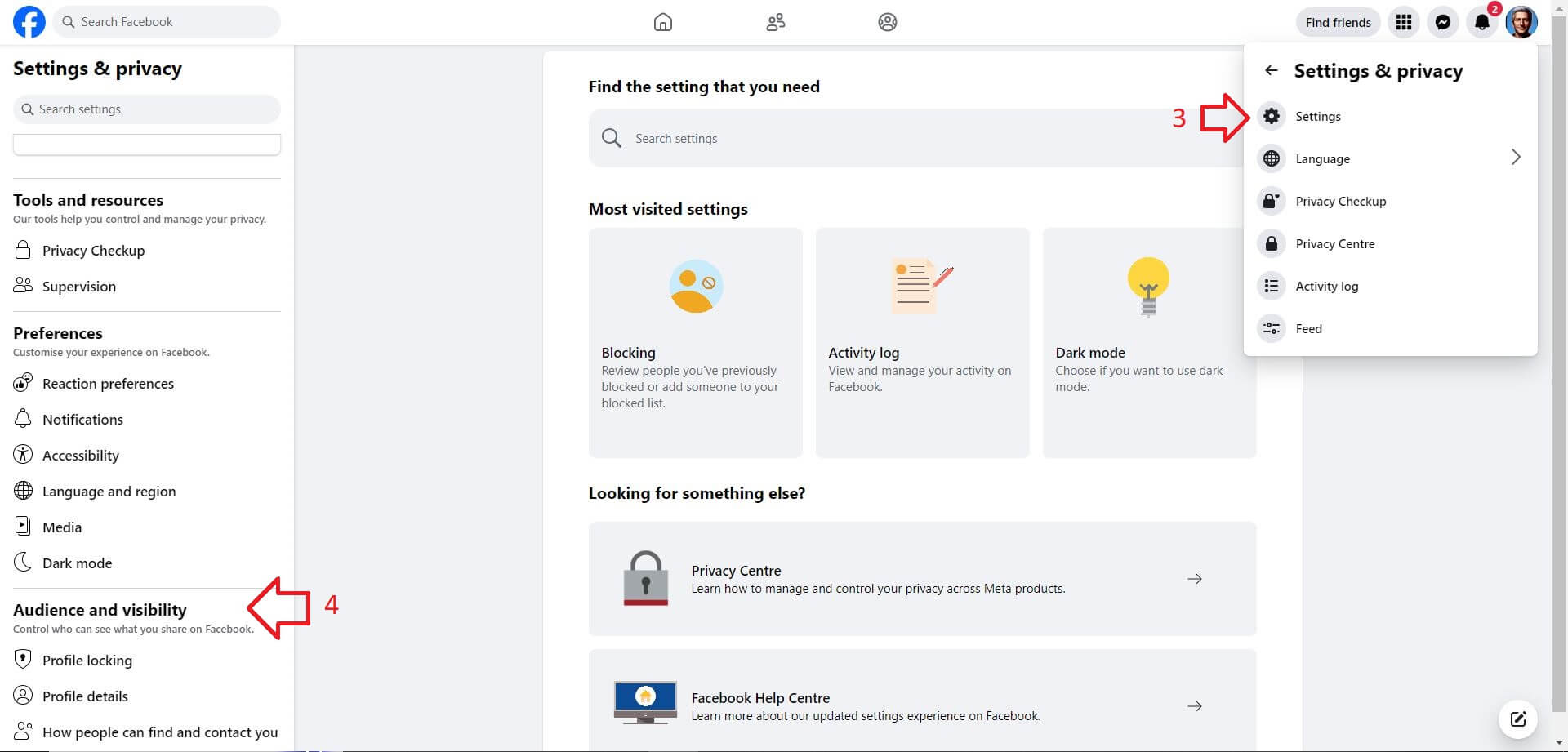Viewport: 1568px width, 752px height.
Task: Click the Find friends button
Action: point(1338,22)
